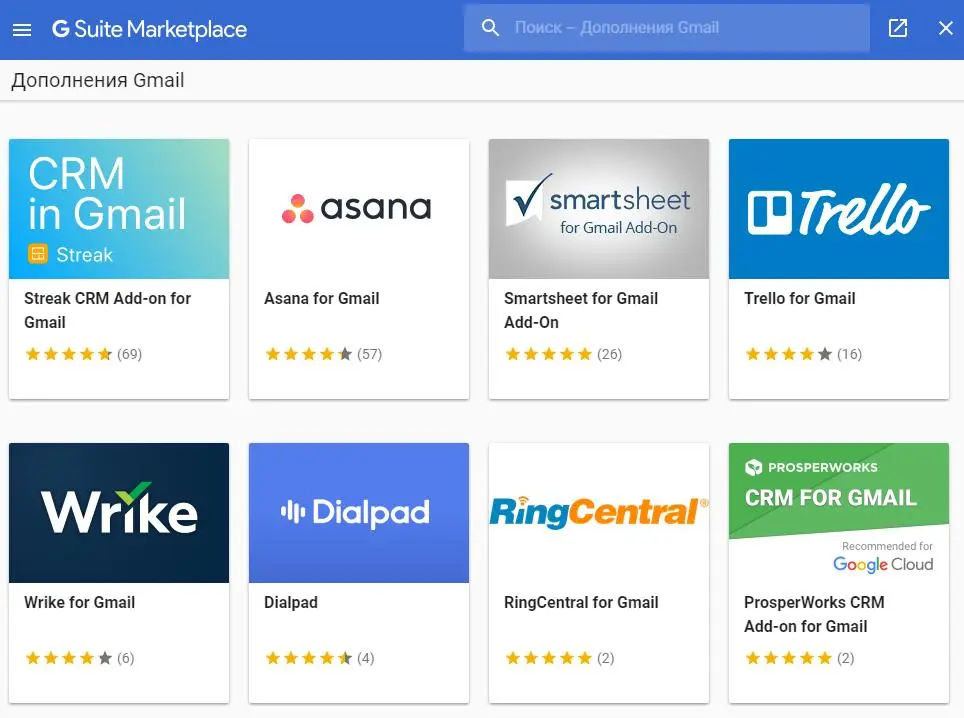Select the RingCentral for Gmail title
This screenshot has height=718, width=964.
581,602
